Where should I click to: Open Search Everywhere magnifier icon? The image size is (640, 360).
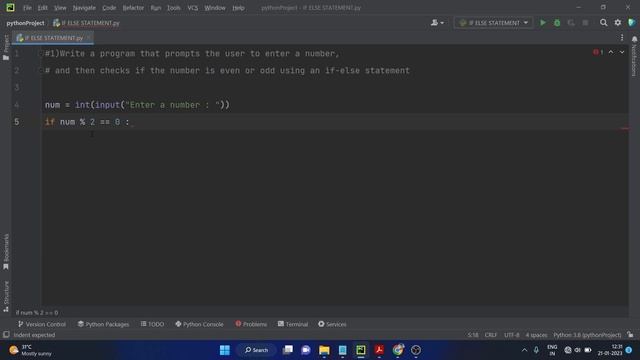coord(603,23)
